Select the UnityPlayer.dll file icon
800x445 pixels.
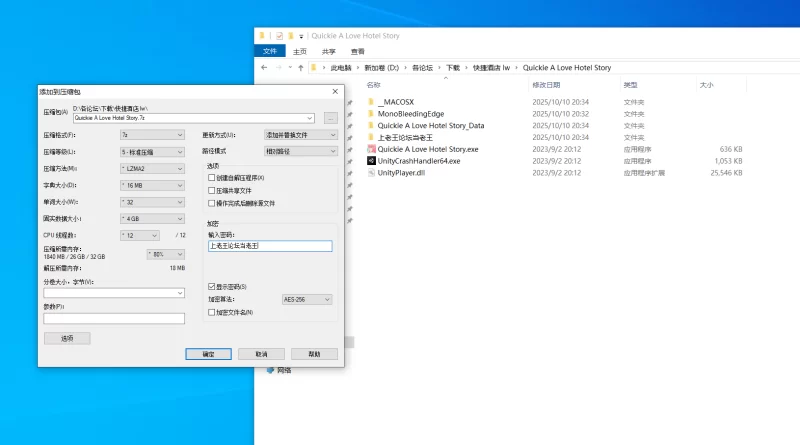tap(371, 173)
